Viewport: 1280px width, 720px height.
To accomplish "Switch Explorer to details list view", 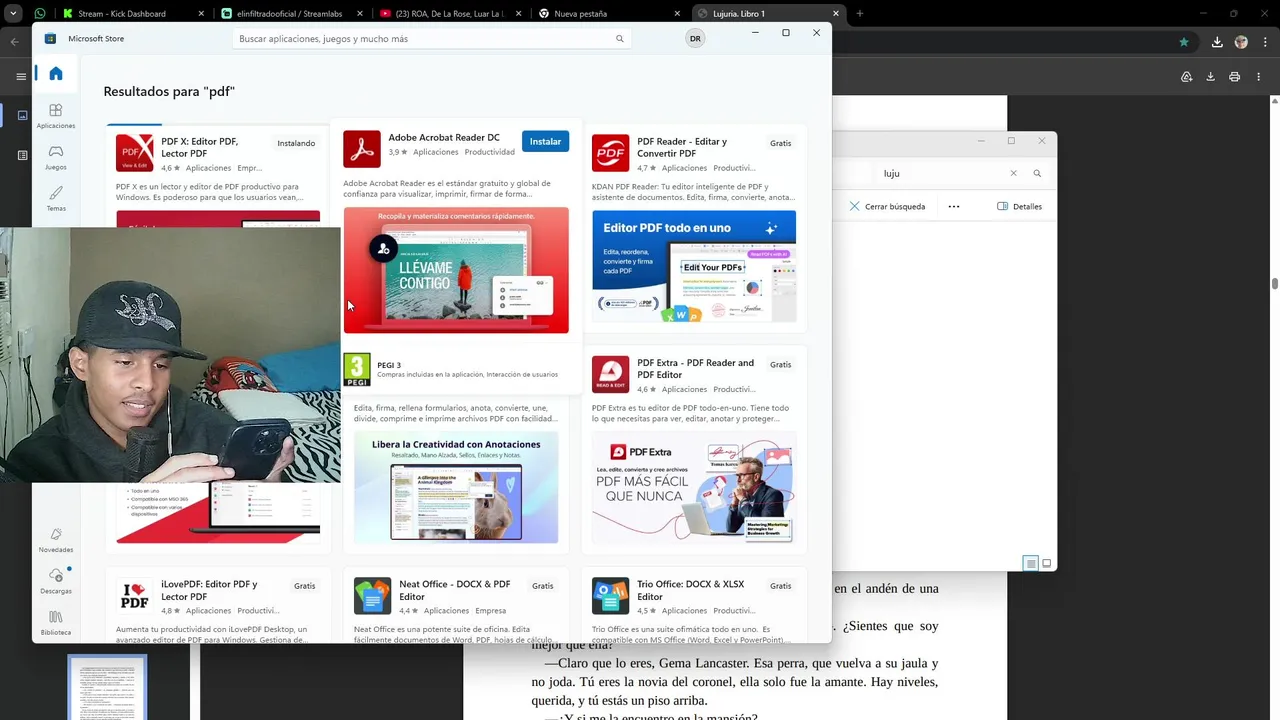I will [1030, 563].
